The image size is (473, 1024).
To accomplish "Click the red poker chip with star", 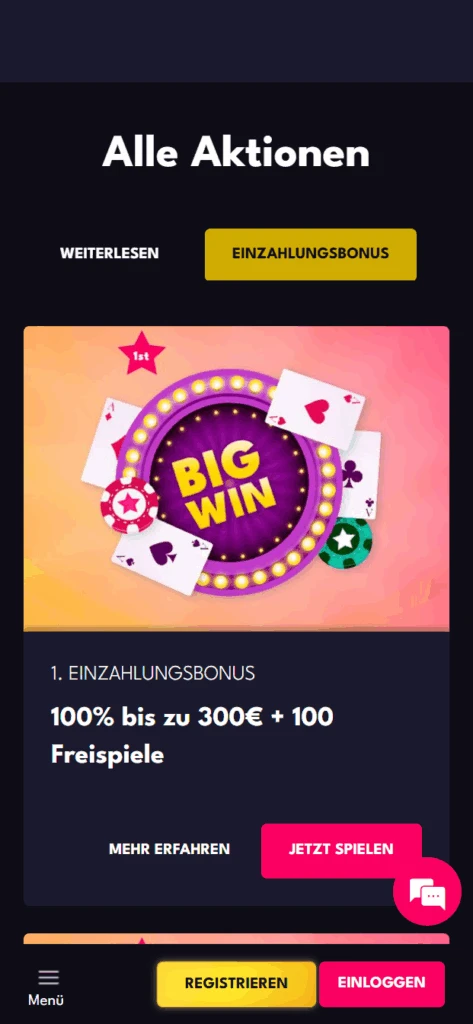I will click(x=129, y=505).
